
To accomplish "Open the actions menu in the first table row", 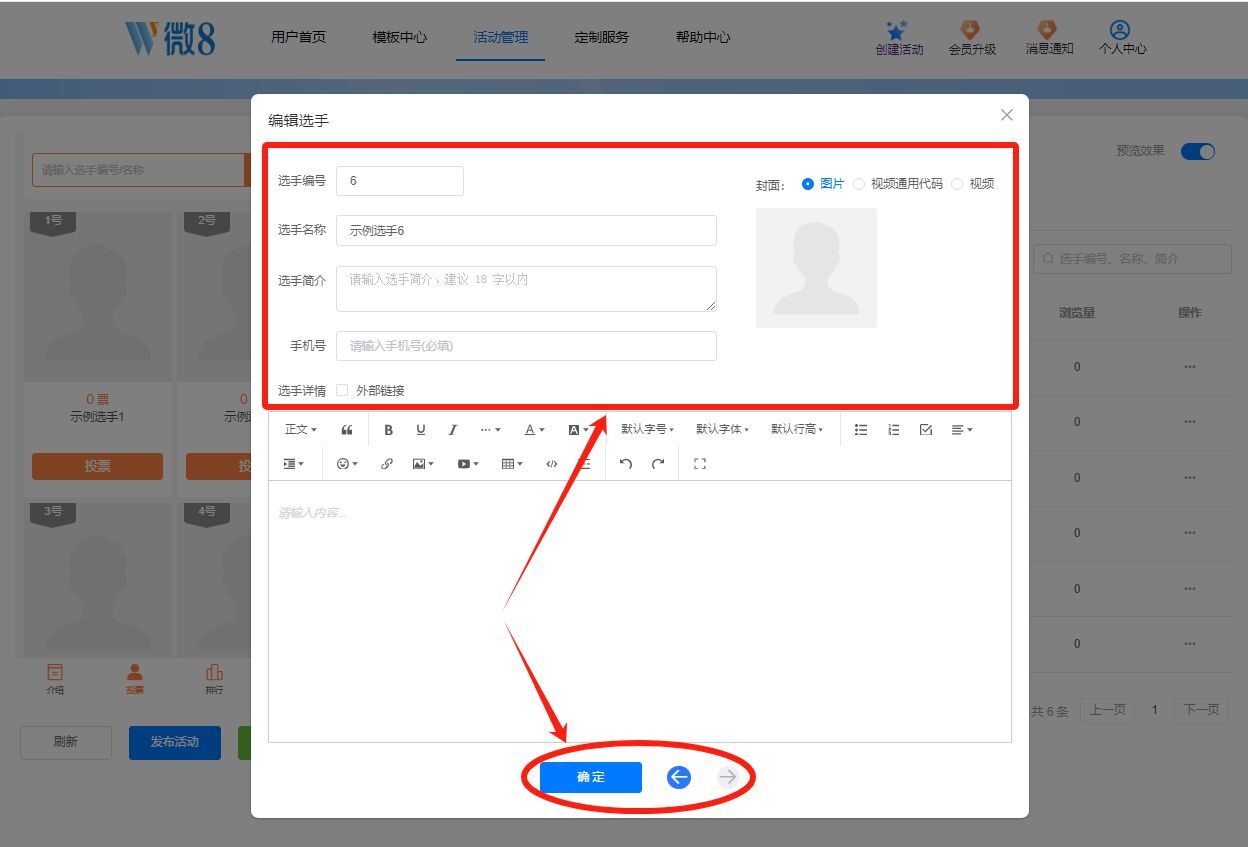I will (x=1189, y=367).
